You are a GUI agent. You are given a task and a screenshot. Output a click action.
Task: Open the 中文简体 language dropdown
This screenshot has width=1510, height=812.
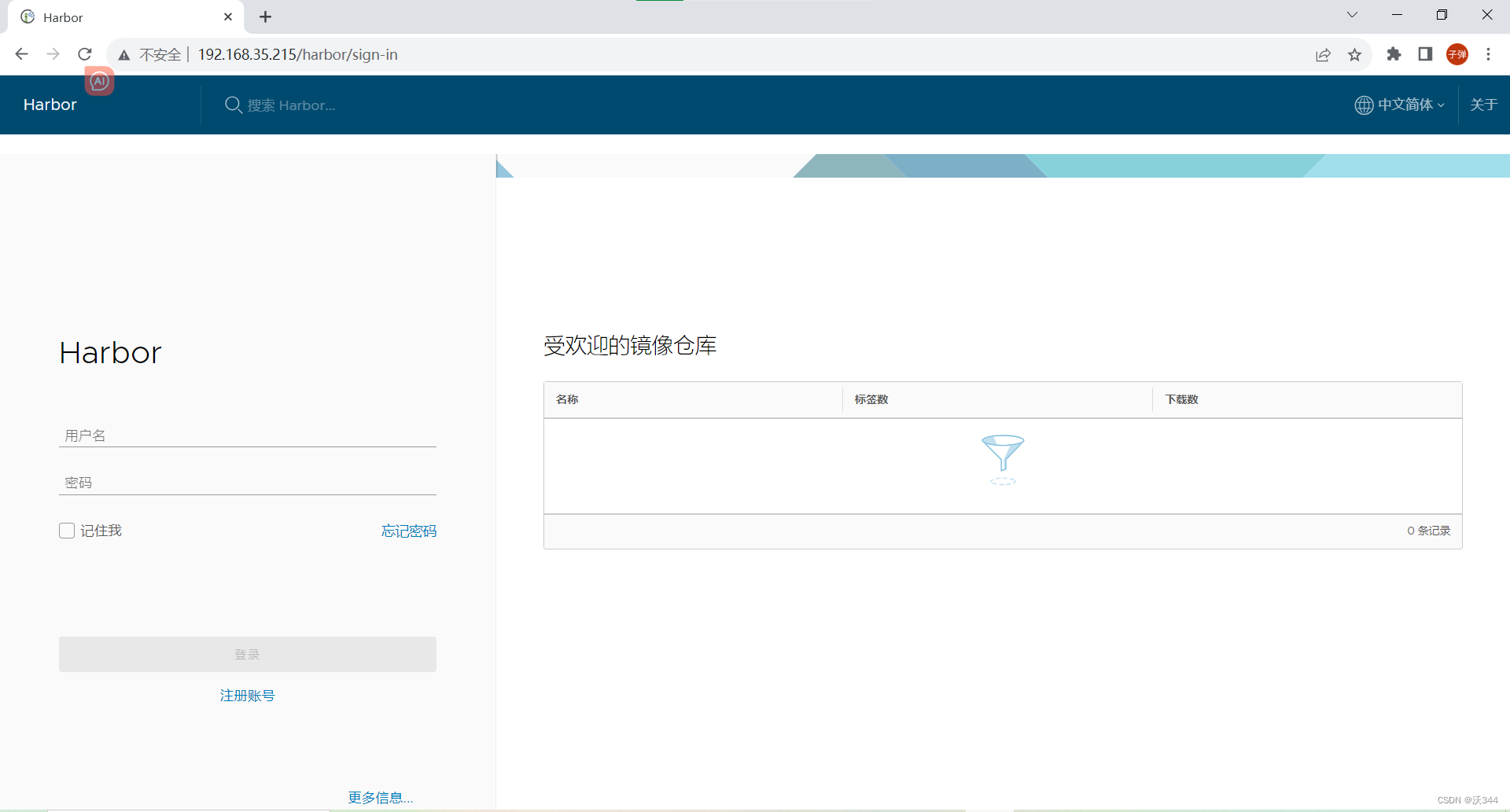1408,105
